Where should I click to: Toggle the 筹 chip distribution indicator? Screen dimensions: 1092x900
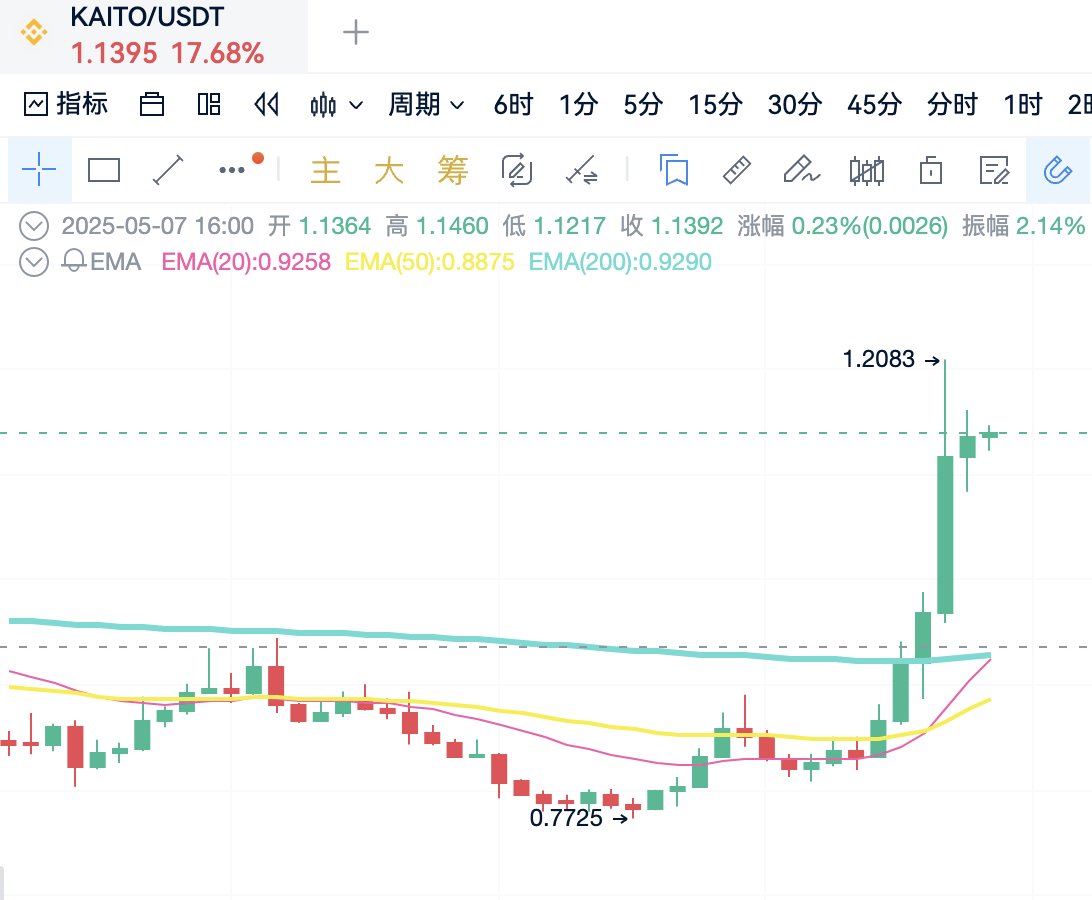click(453, 171)
